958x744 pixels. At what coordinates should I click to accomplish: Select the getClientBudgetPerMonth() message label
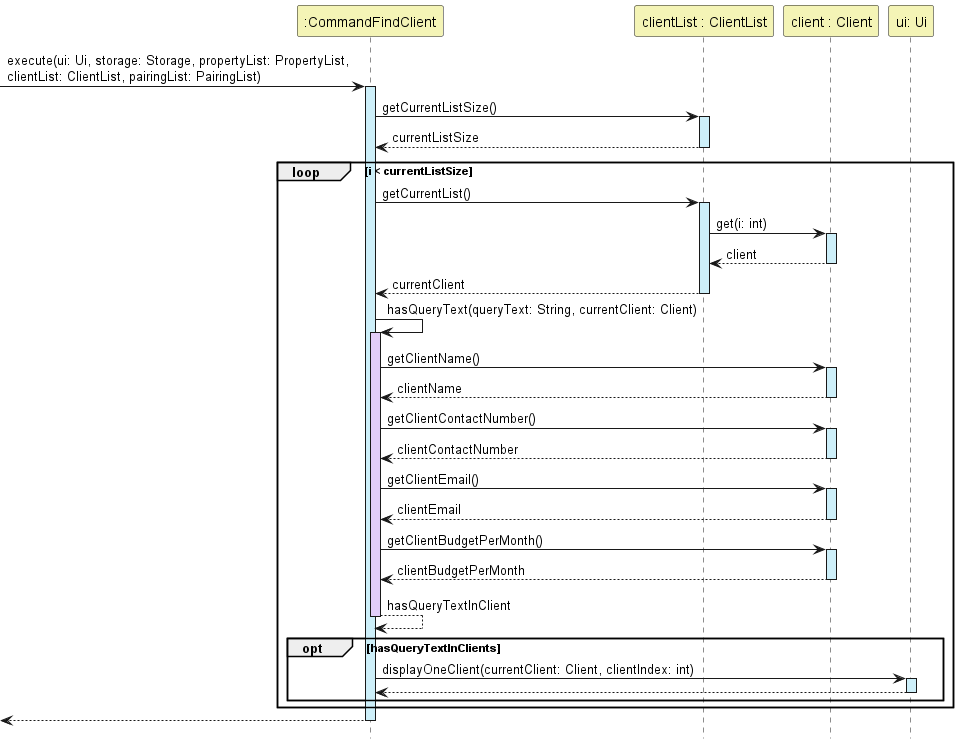pos(465,541)
